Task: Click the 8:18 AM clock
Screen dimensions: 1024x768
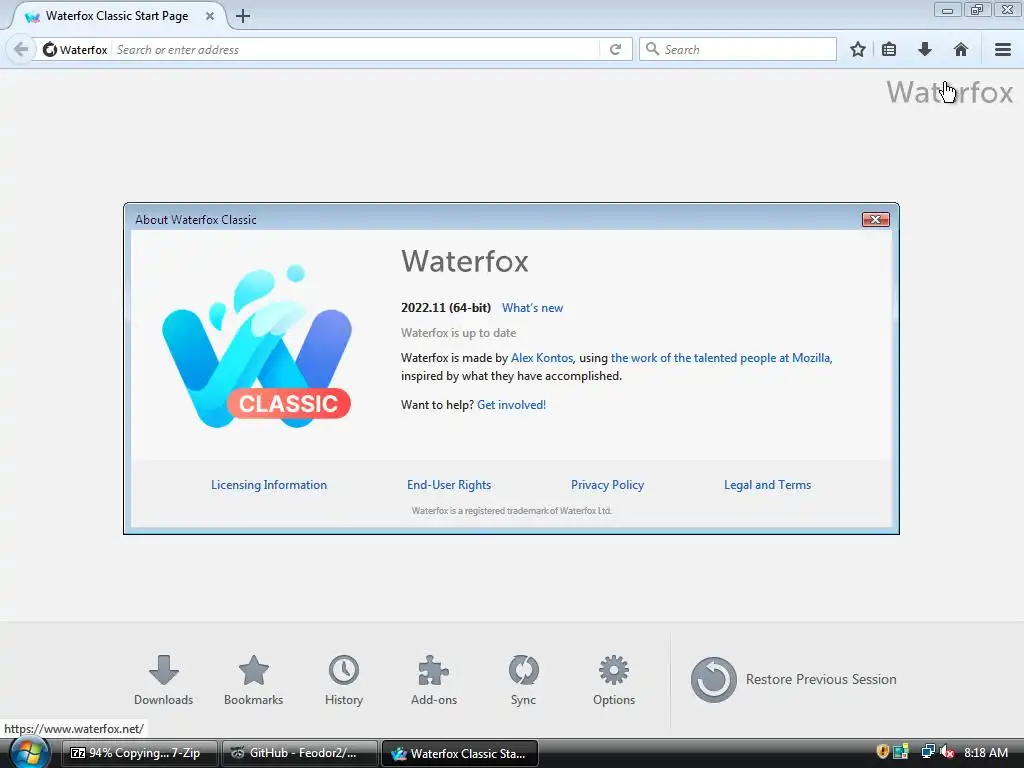Action: click(986, 752)
